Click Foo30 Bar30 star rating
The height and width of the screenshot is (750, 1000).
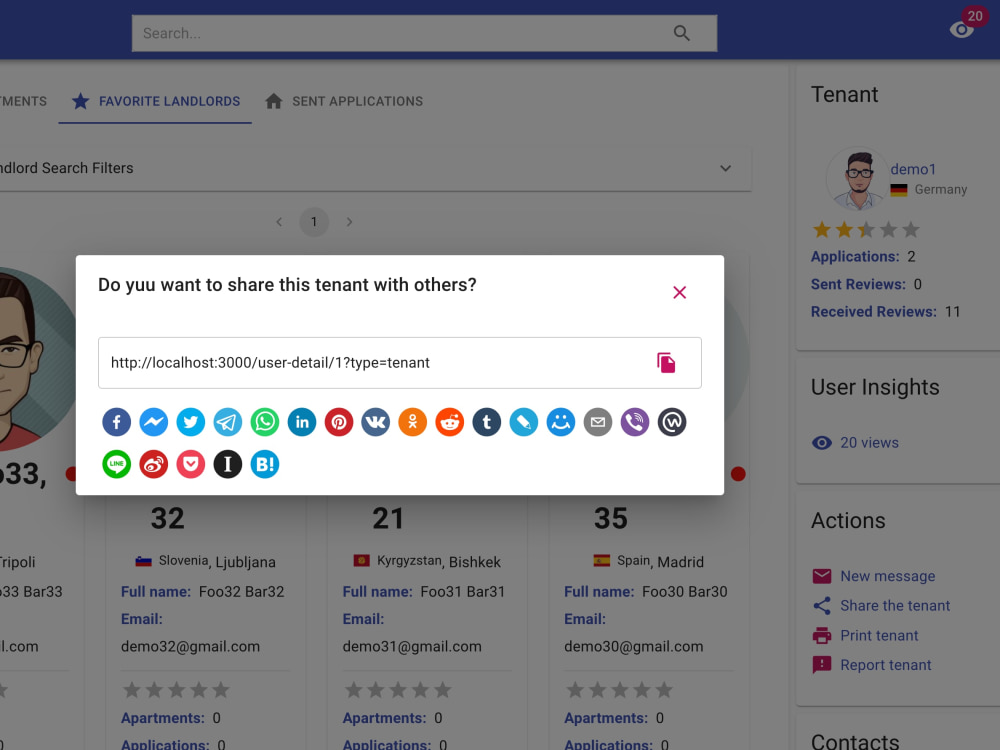click(619, 689)
